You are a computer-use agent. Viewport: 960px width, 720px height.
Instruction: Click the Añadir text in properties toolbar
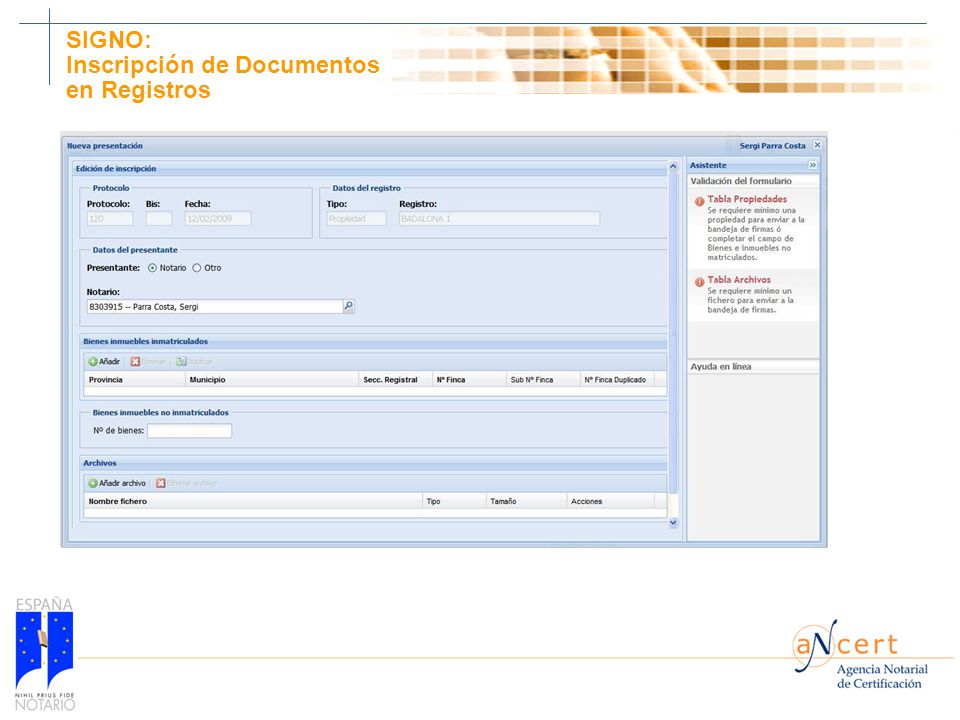click(110, 362)
